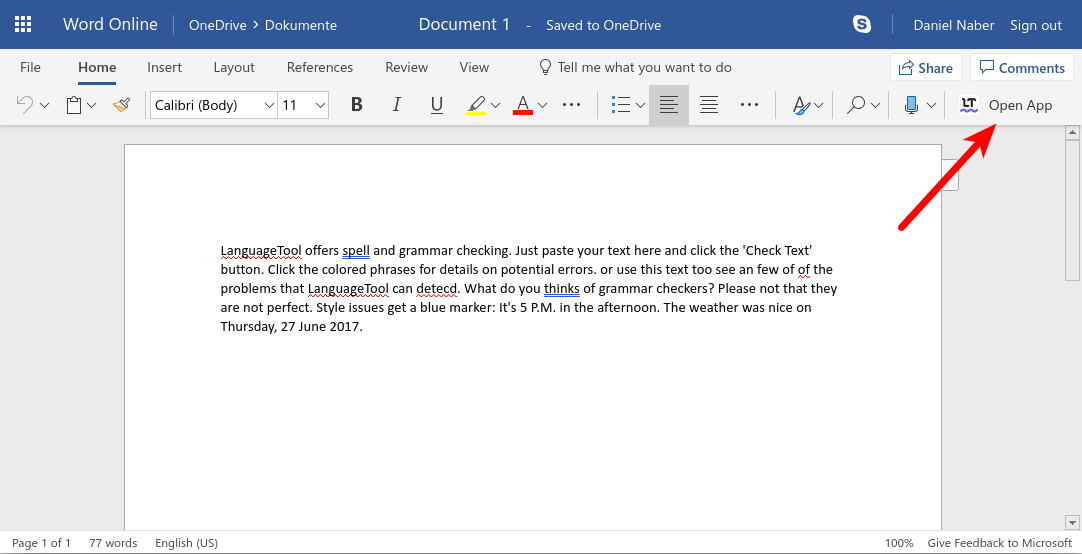Image resolution: width=1082 pixels, height=554 pixels.
Task: Switch to the Layout tab
Action: 234,68
